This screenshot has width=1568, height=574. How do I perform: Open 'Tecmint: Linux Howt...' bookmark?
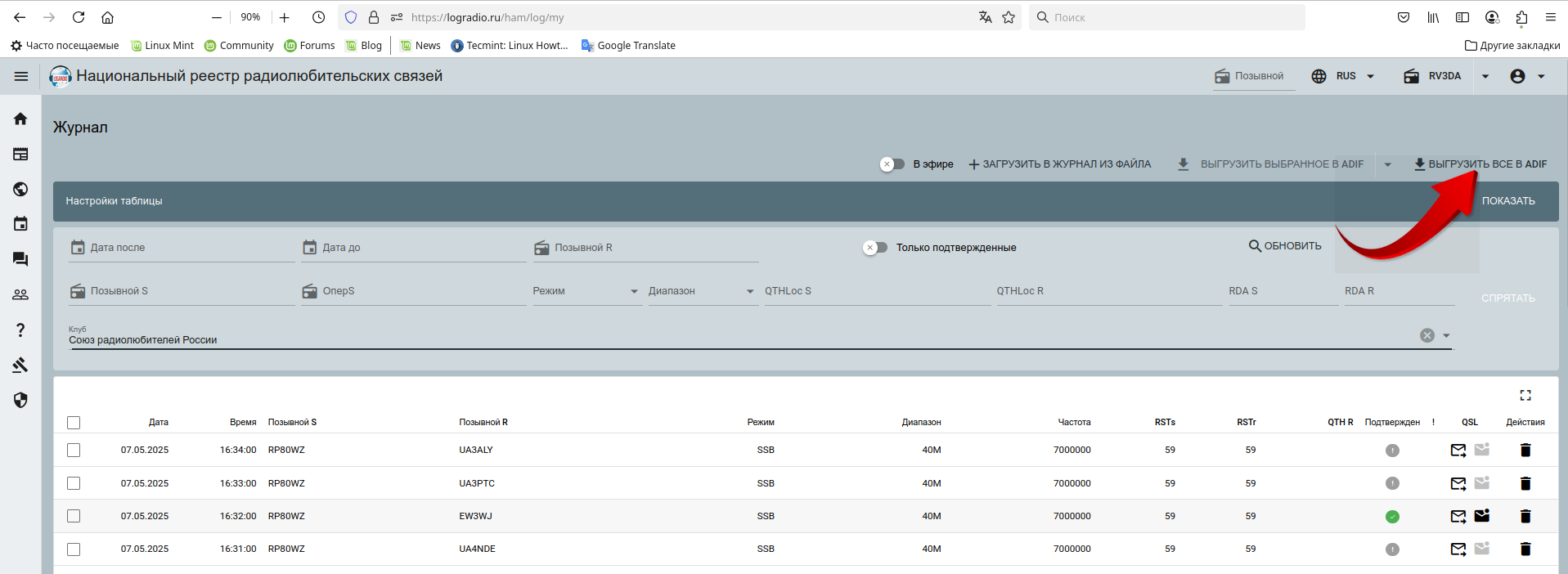click(509, 46)
